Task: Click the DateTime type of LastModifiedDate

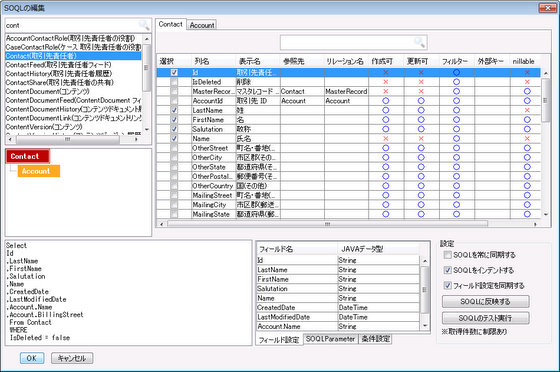Action: (x=379, y=317)
